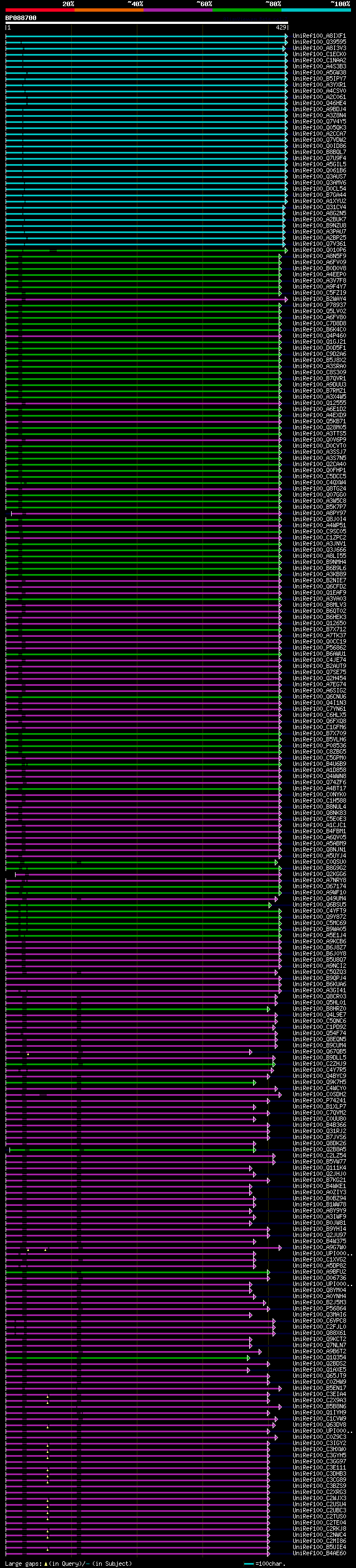Click hit label UniRef100_C1CVW9
This screenshot has width=356, height=1568.
(319, 1418)
